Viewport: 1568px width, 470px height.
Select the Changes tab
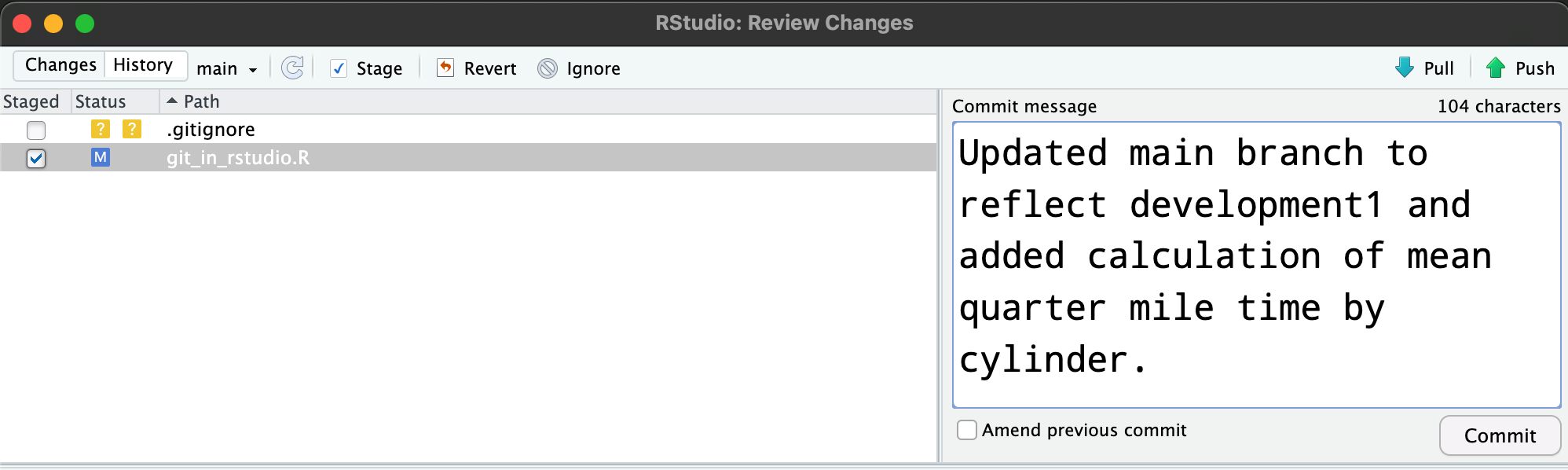[x=60, y=64]
